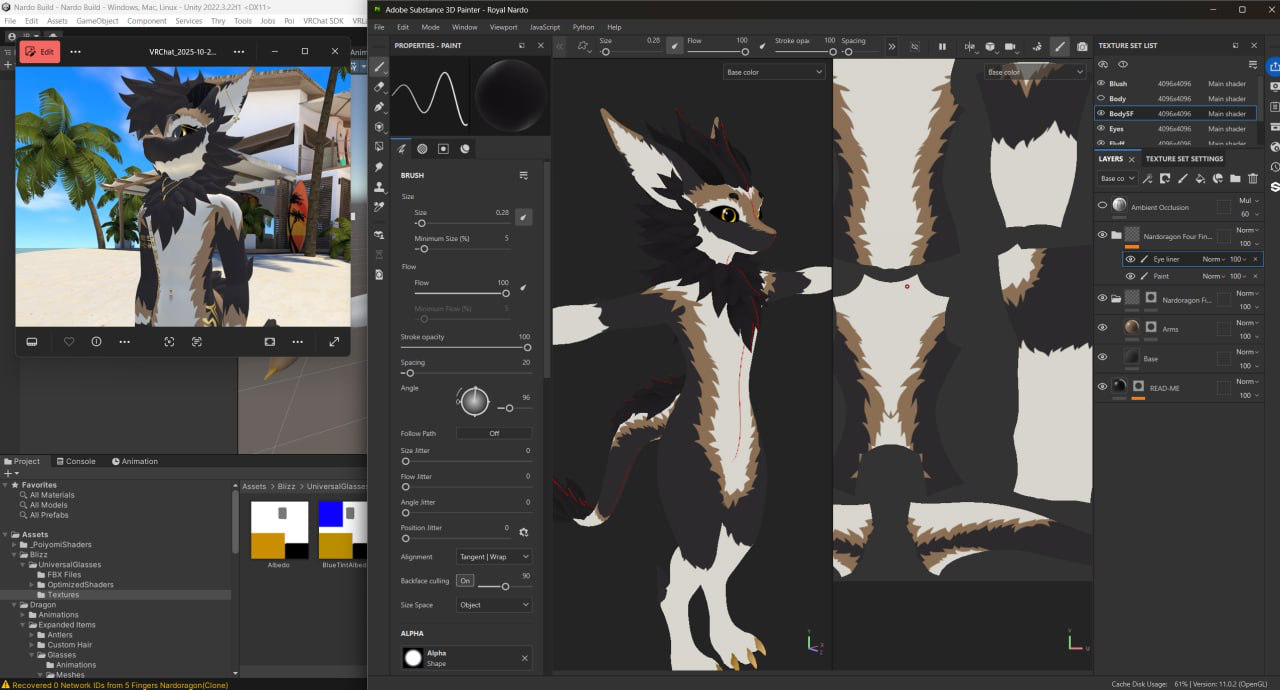Hide the Eye liner layer
Viewport: 1280px width, 690px height.
[x=1130, y=259]
